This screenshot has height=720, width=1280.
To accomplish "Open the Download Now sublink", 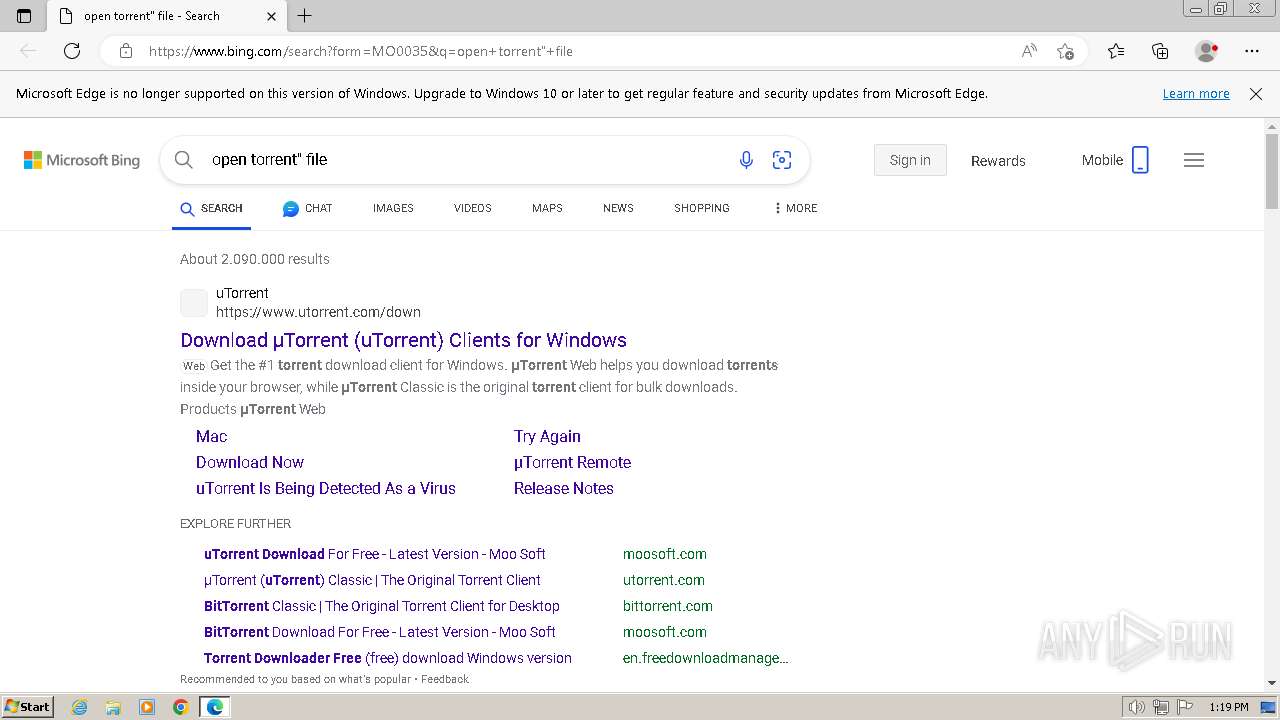I will (x=250, y=462).
